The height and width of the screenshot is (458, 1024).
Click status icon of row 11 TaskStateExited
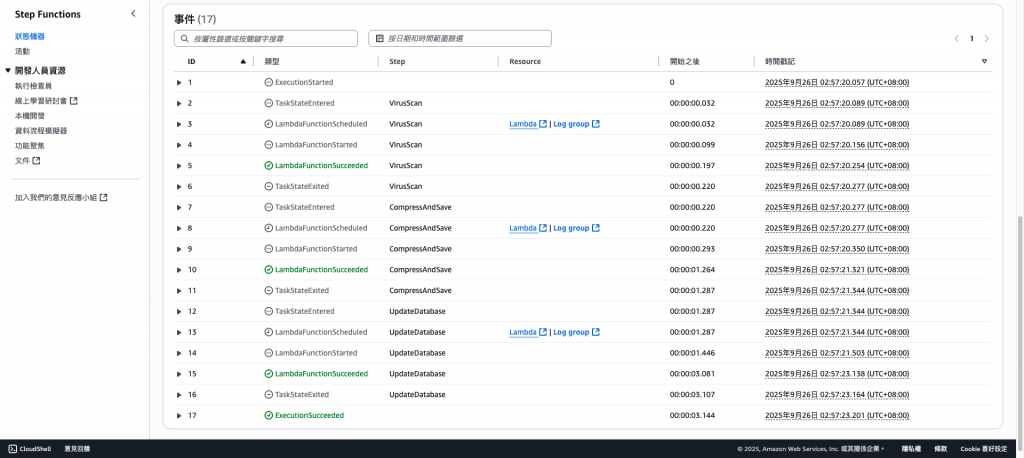pyautogui.click(x=268, y=291)
